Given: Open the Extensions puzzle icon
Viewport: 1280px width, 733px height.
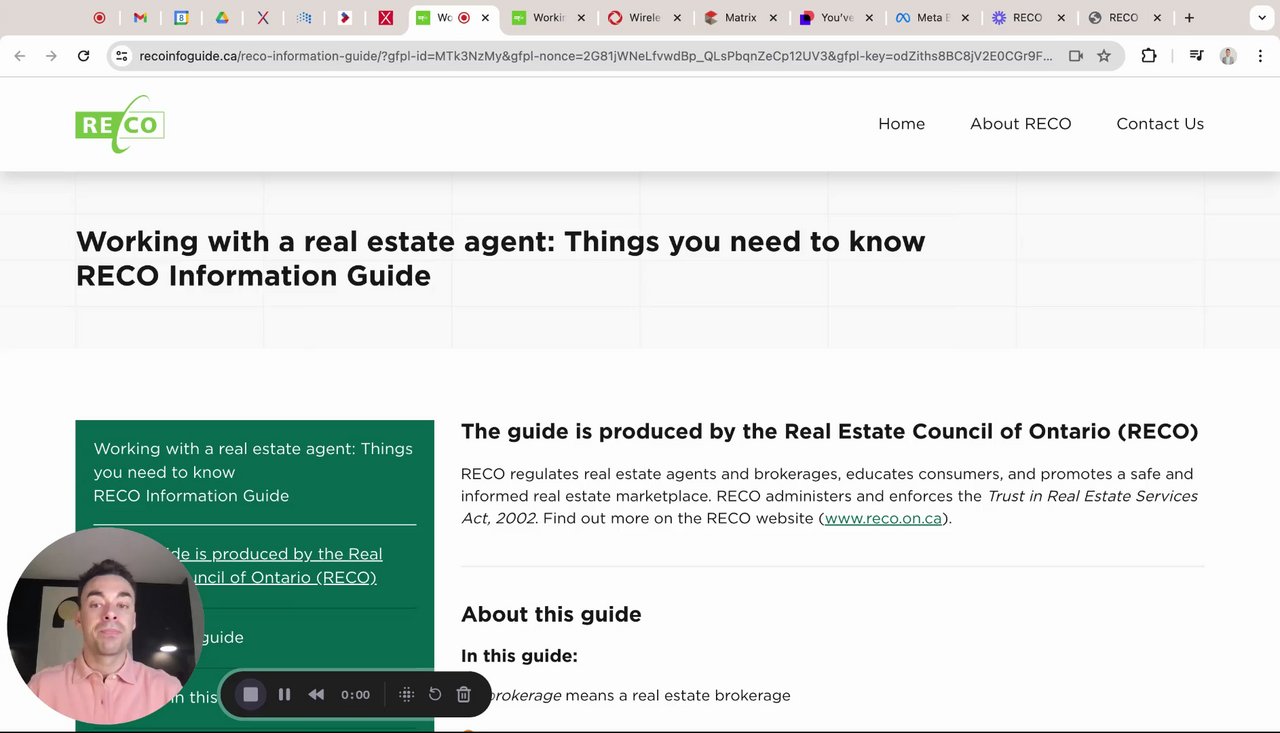Looking at the screenshot, I should [1149, 56].
